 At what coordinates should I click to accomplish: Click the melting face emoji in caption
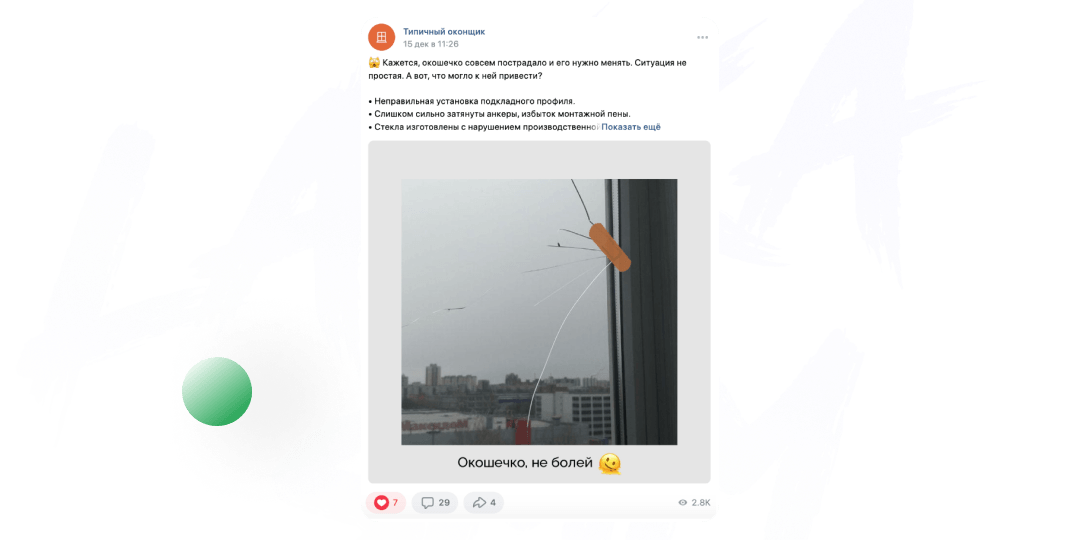tap(610, 464)
